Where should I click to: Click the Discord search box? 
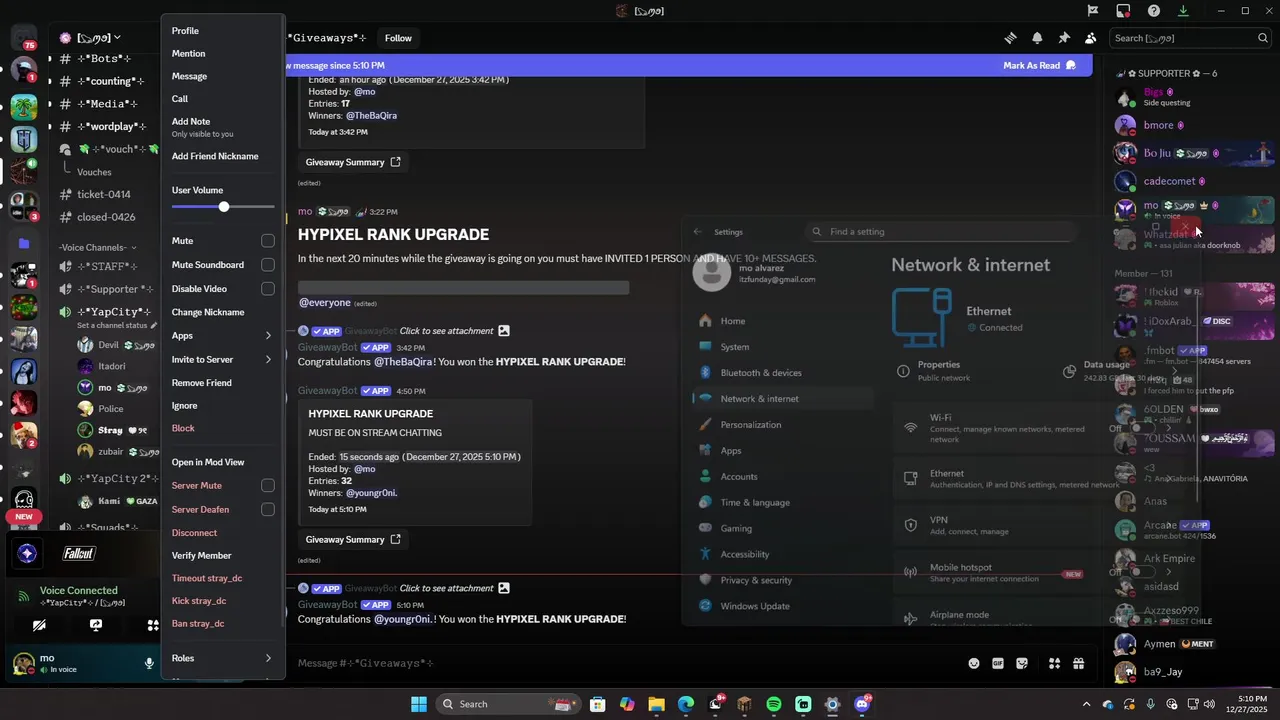click(x=1190, y=38)
